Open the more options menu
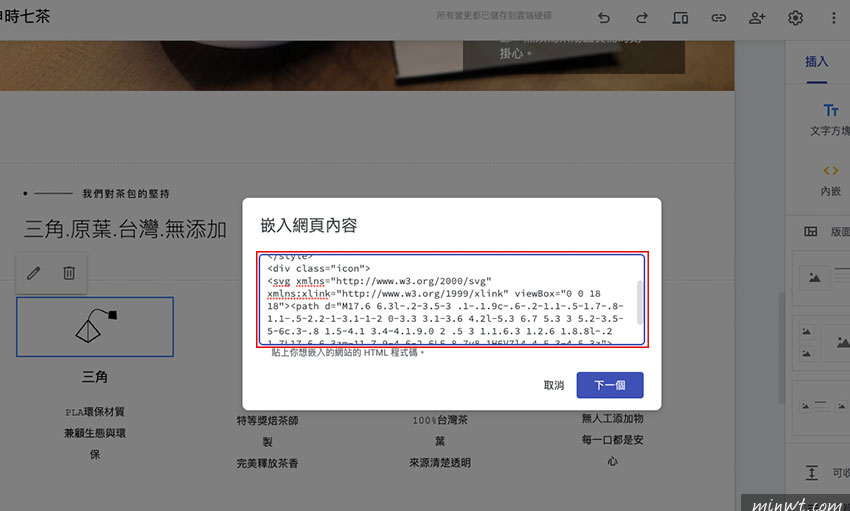Viewport: 850px width, 511px height. 834,18
